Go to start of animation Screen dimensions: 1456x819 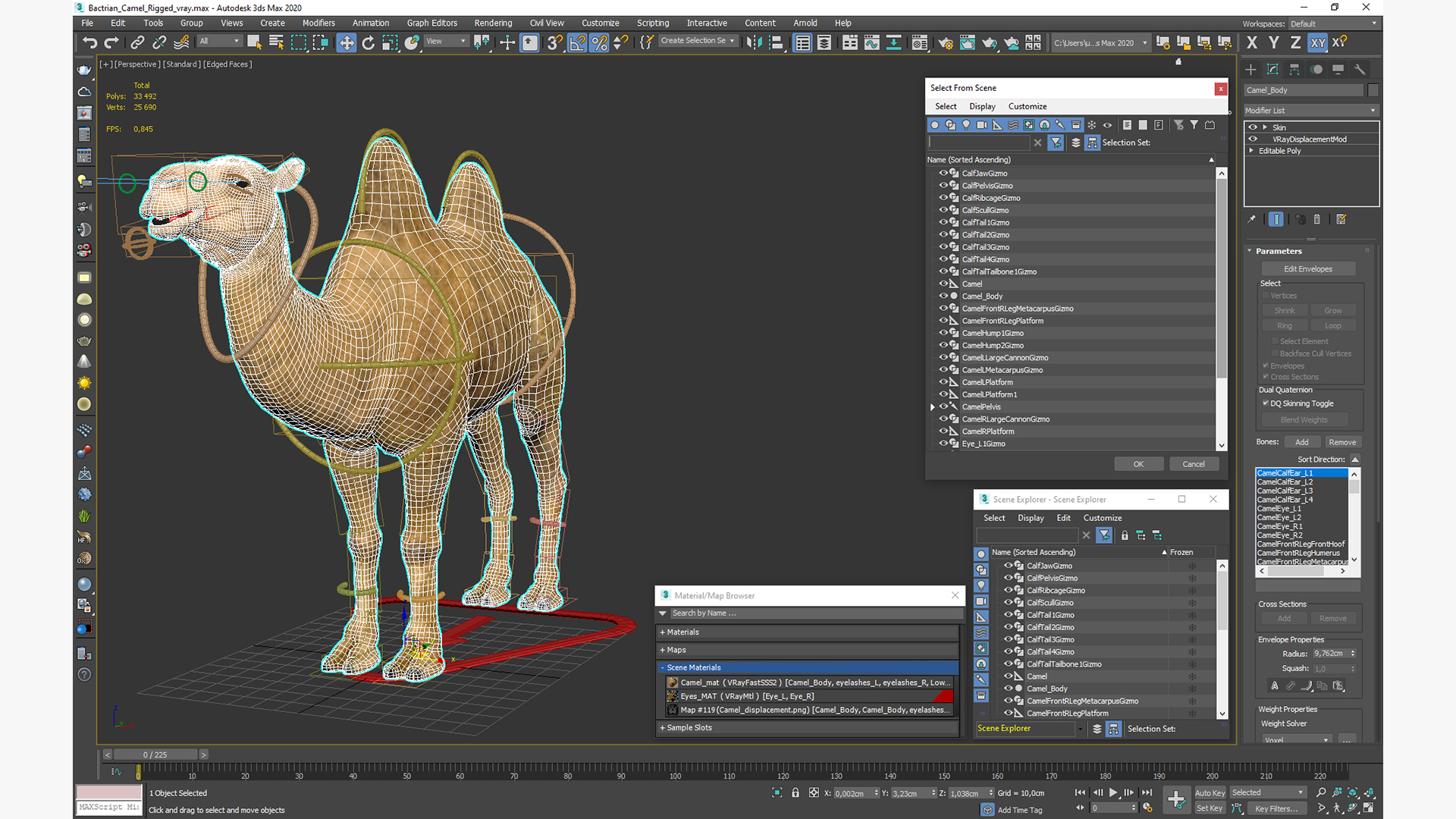click(x=1081, y=792)
